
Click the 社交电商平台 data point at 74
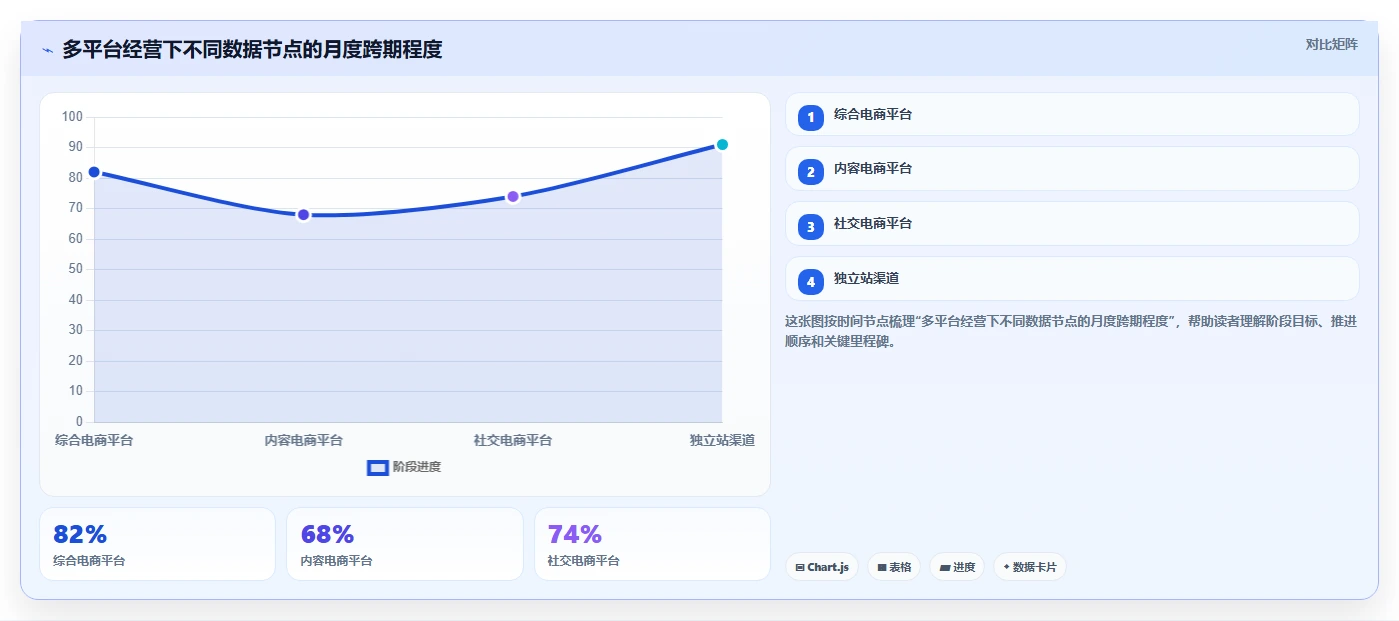tap(513, 196)
